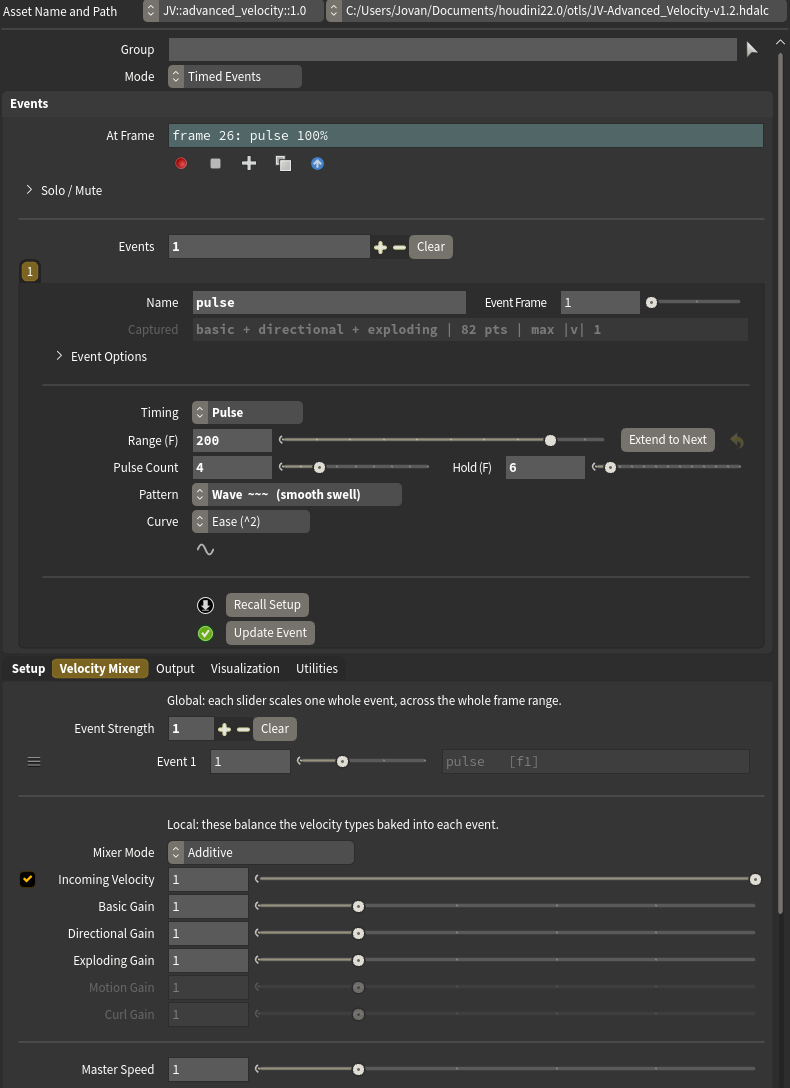790x1088 pixels.
Task: Click the Event Strength count field
Action: (x=191, y=729)
